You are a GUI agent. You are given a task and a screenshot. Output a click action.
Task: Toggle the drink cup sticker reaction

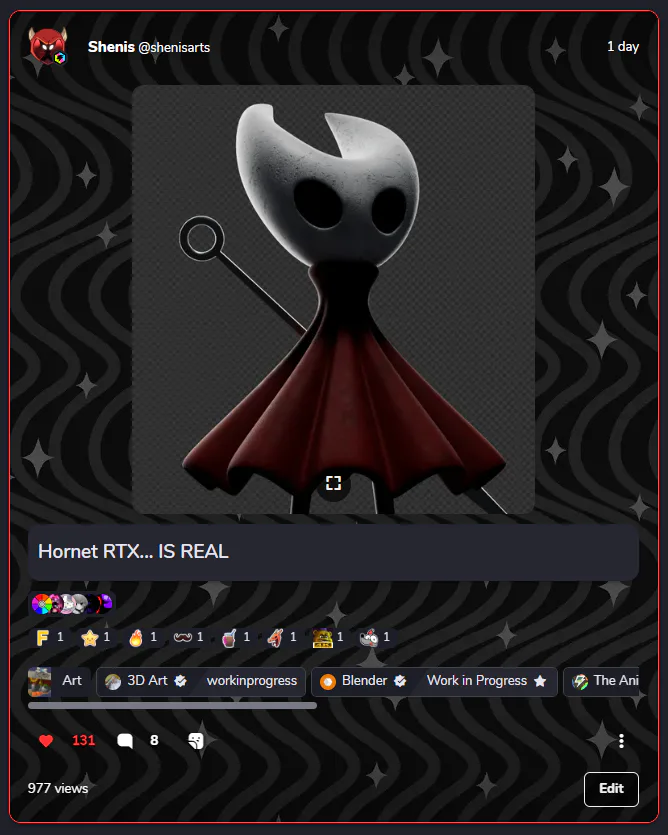[x=236, y=637]
